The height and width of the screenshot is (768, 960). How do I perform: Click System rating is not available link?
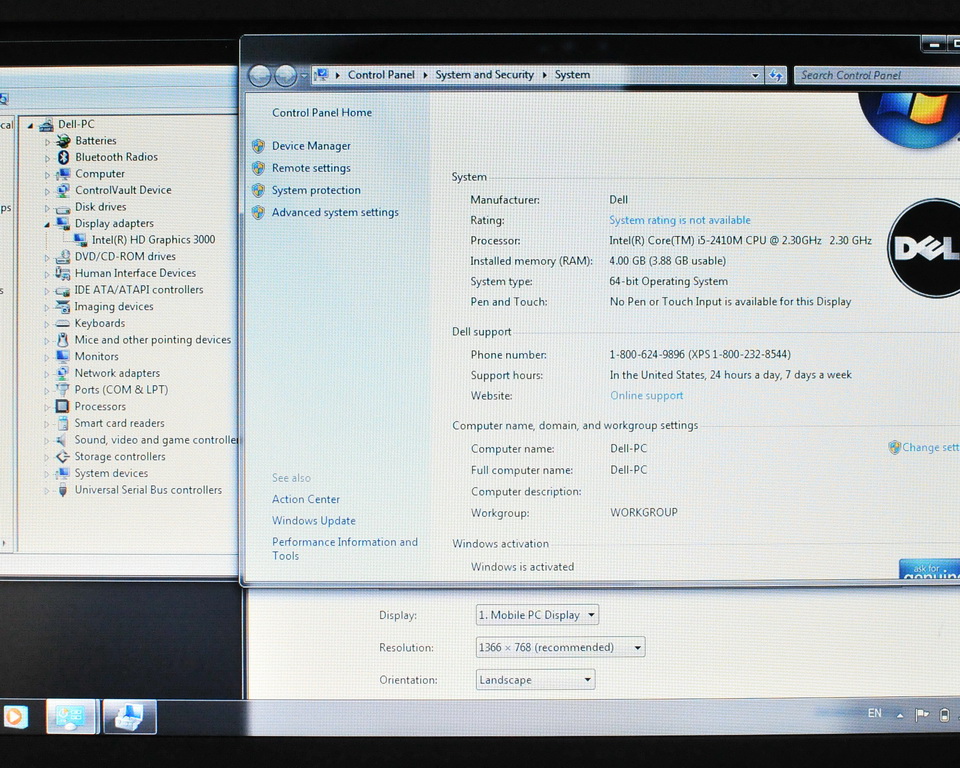[680, 220]
